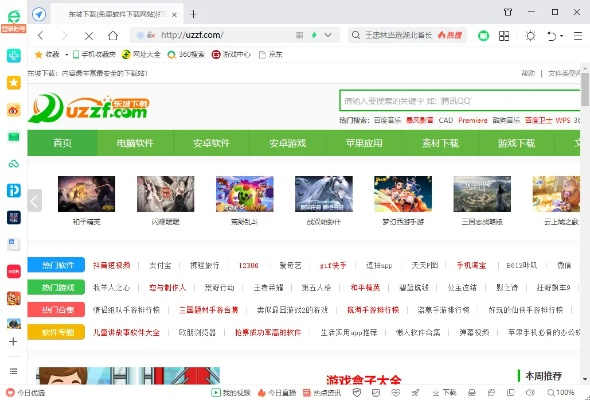Viewport: 590px width, 400px height.
Task: Open the document icon in the sidebar
Action: point(14,244)
